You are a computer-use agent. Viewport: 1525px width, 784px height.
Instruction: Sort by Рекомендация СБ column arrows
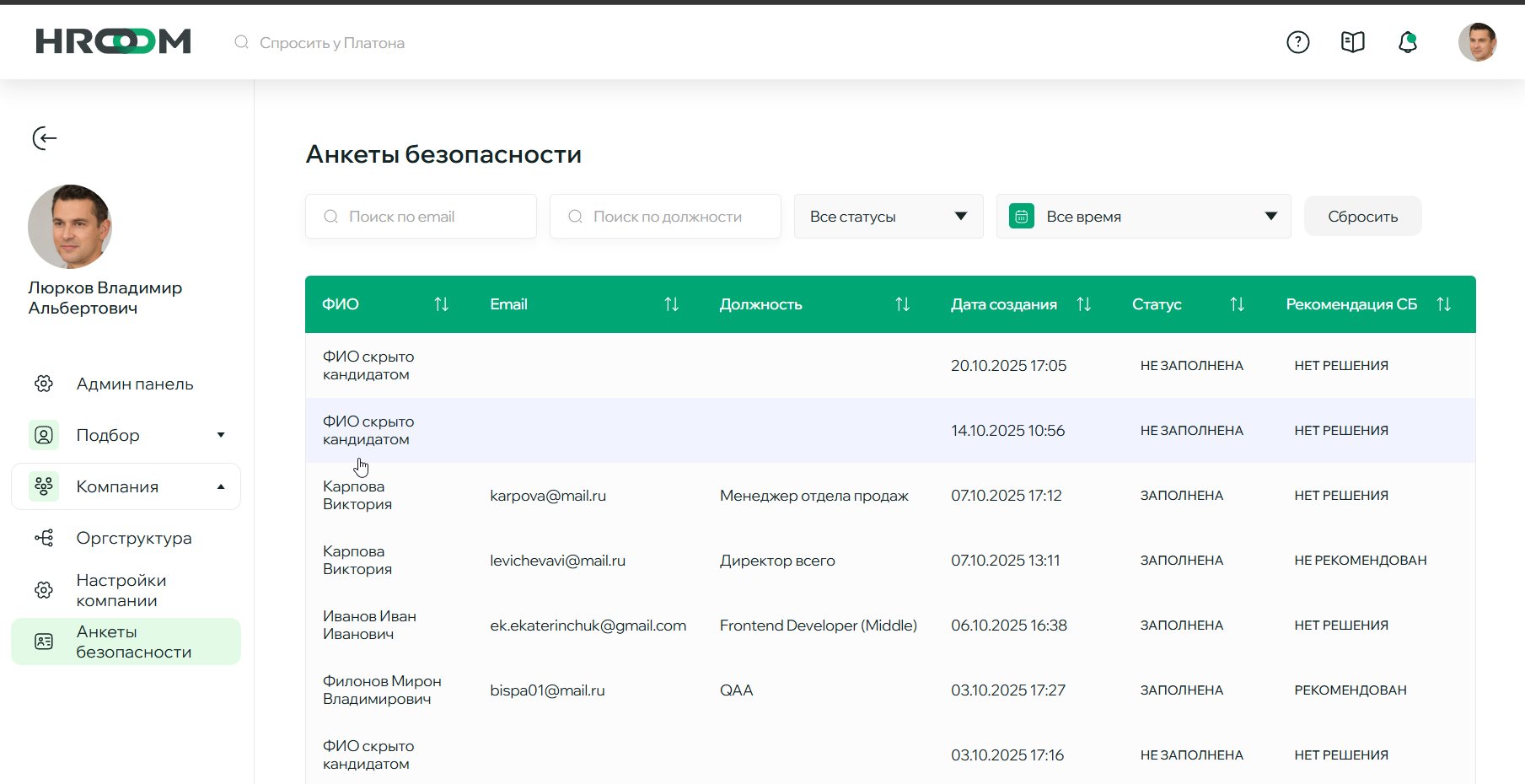point(1444,304)
